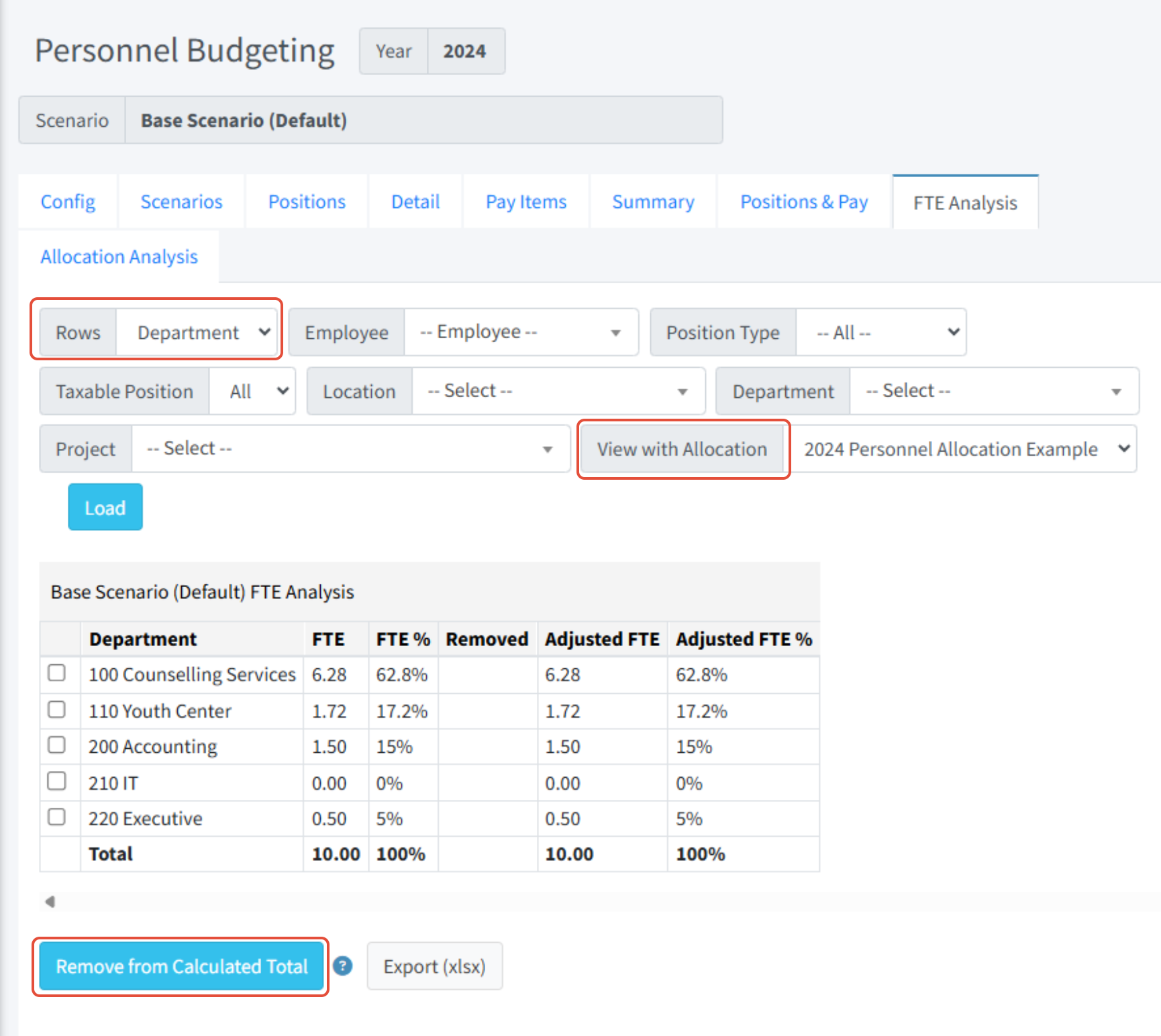The height and width of the screenshot is (1036, 1161).
Task: Click the Total FTE value 10.00
Action: (336, 854)
